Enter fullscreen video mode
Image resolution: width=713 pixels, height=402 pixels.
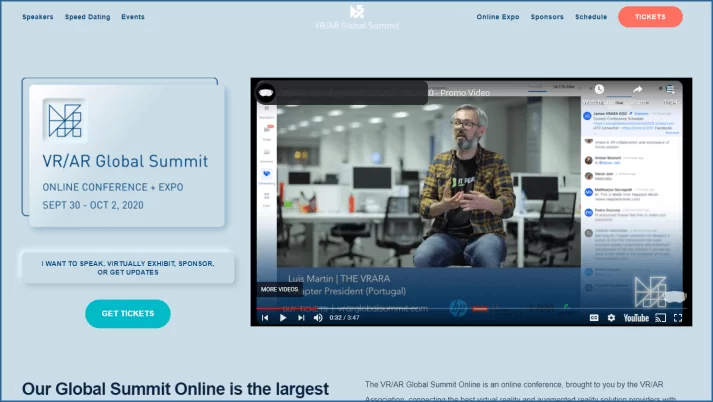point(678,318)
